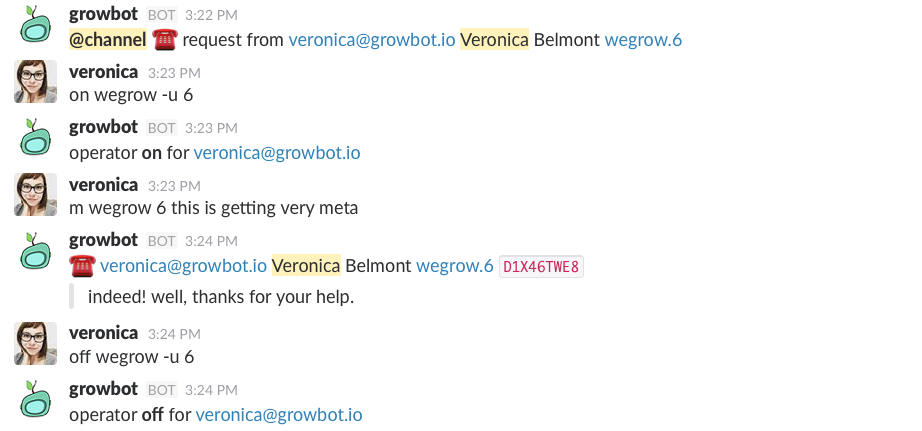
Task: Open veronica's avatar next to 'this is getting very meta'
Action: tap(35, 194)
